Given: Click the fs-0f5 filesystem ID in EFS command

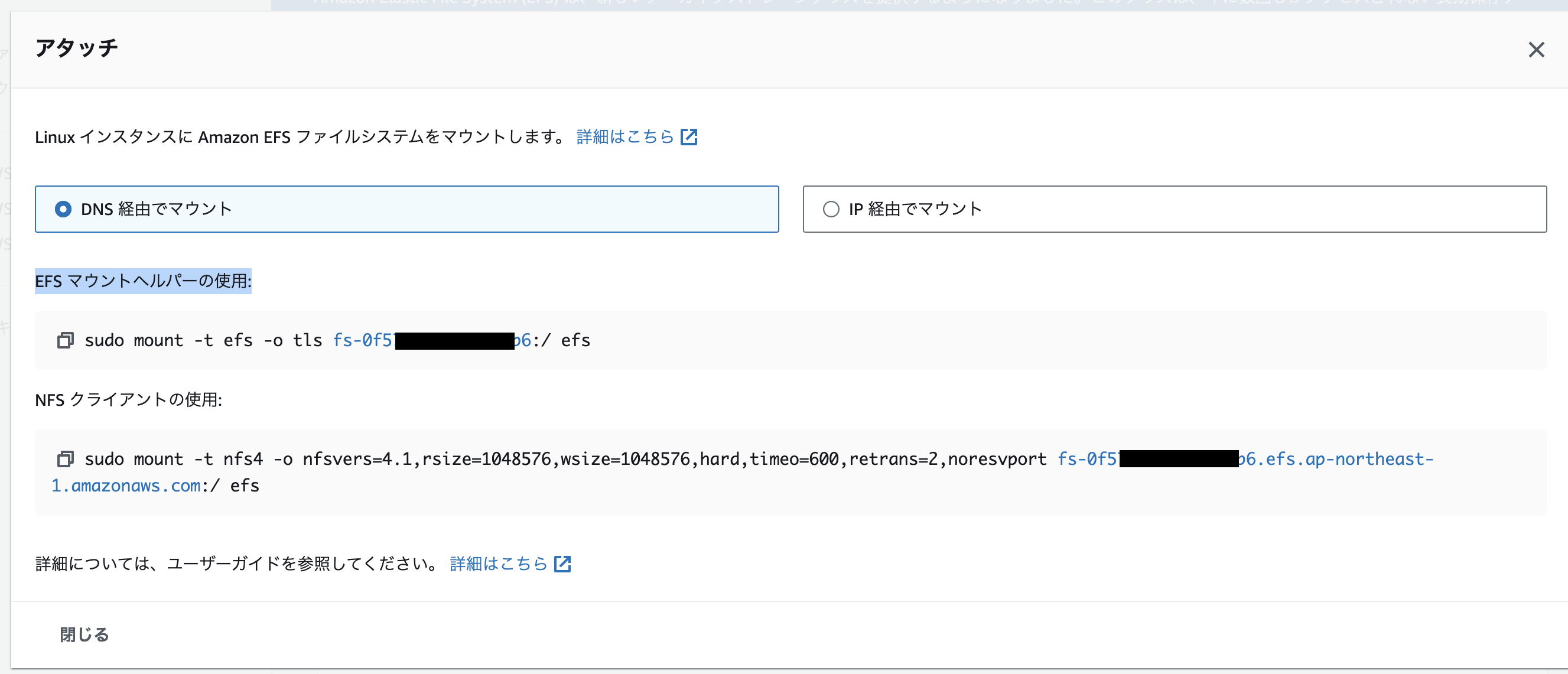Looking at the screenshot, I should 363,340.
